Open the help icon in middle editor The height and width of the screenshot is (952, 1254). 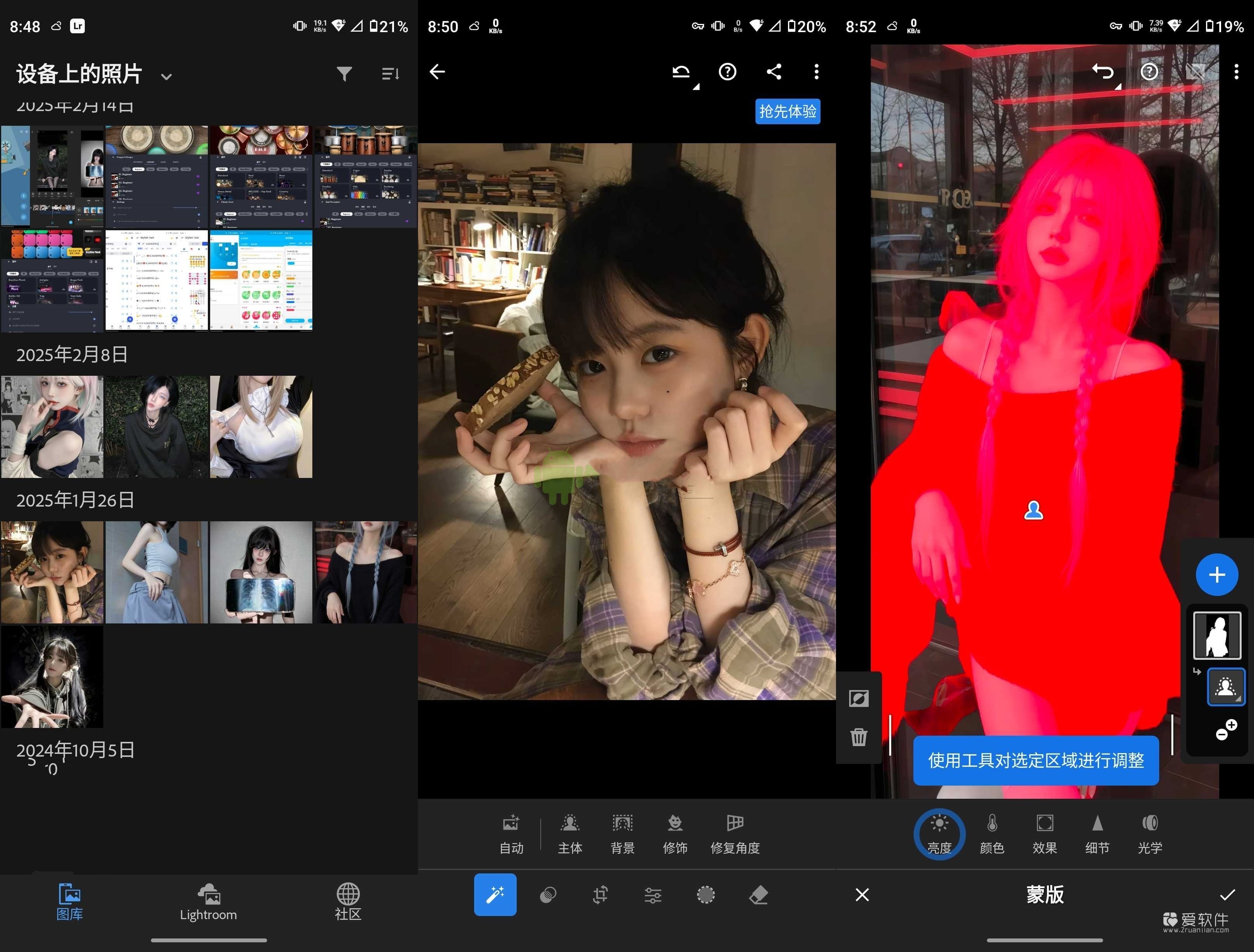(x=727, y=72)
